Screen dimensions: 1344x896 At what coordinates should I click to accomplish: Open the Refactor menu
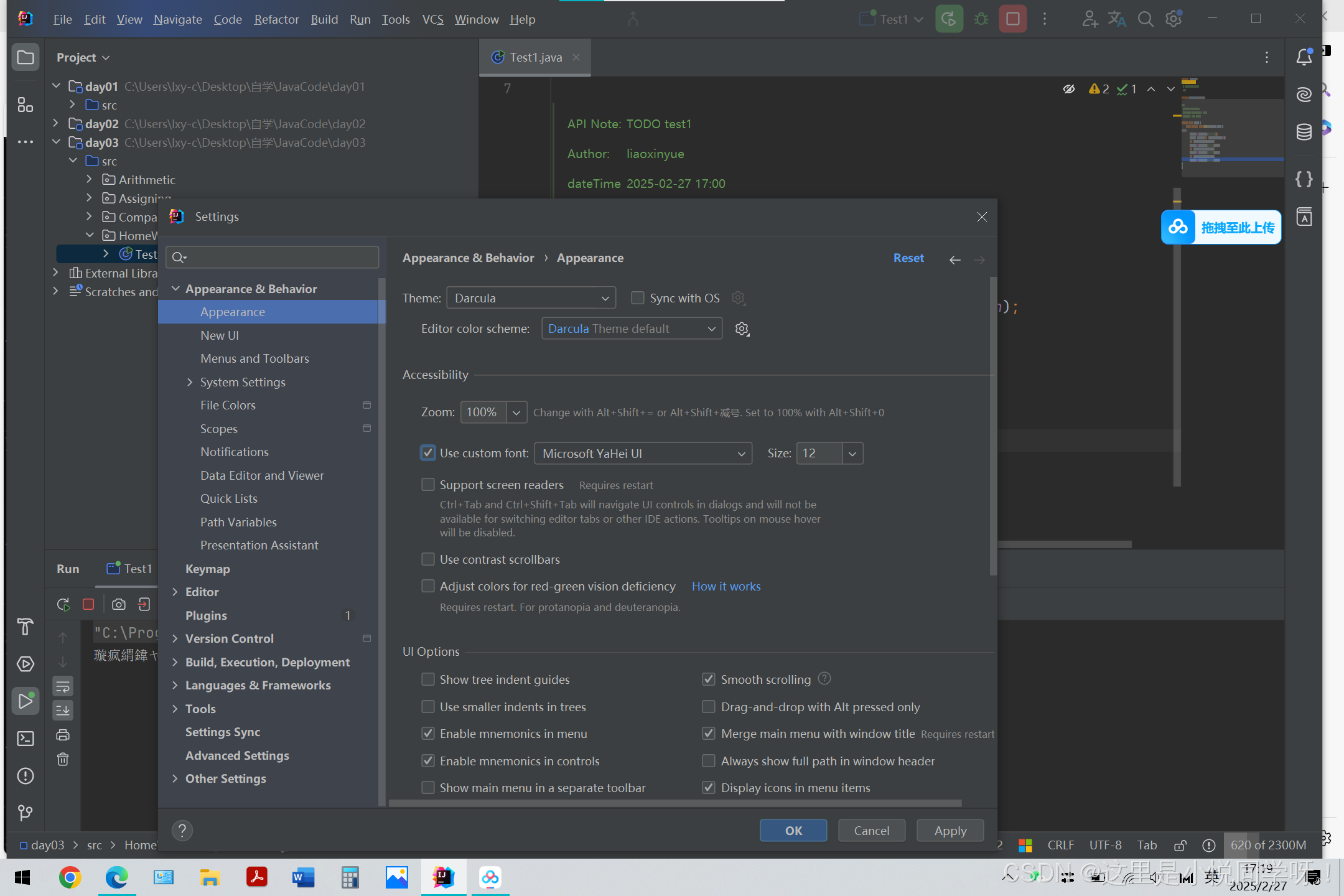[x=276, y=19]
